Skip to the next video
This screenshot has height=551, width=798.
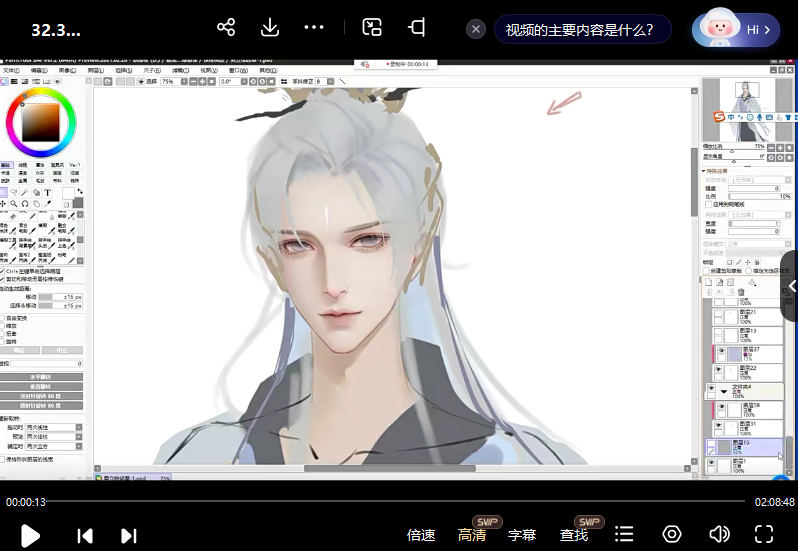(128, 536)
